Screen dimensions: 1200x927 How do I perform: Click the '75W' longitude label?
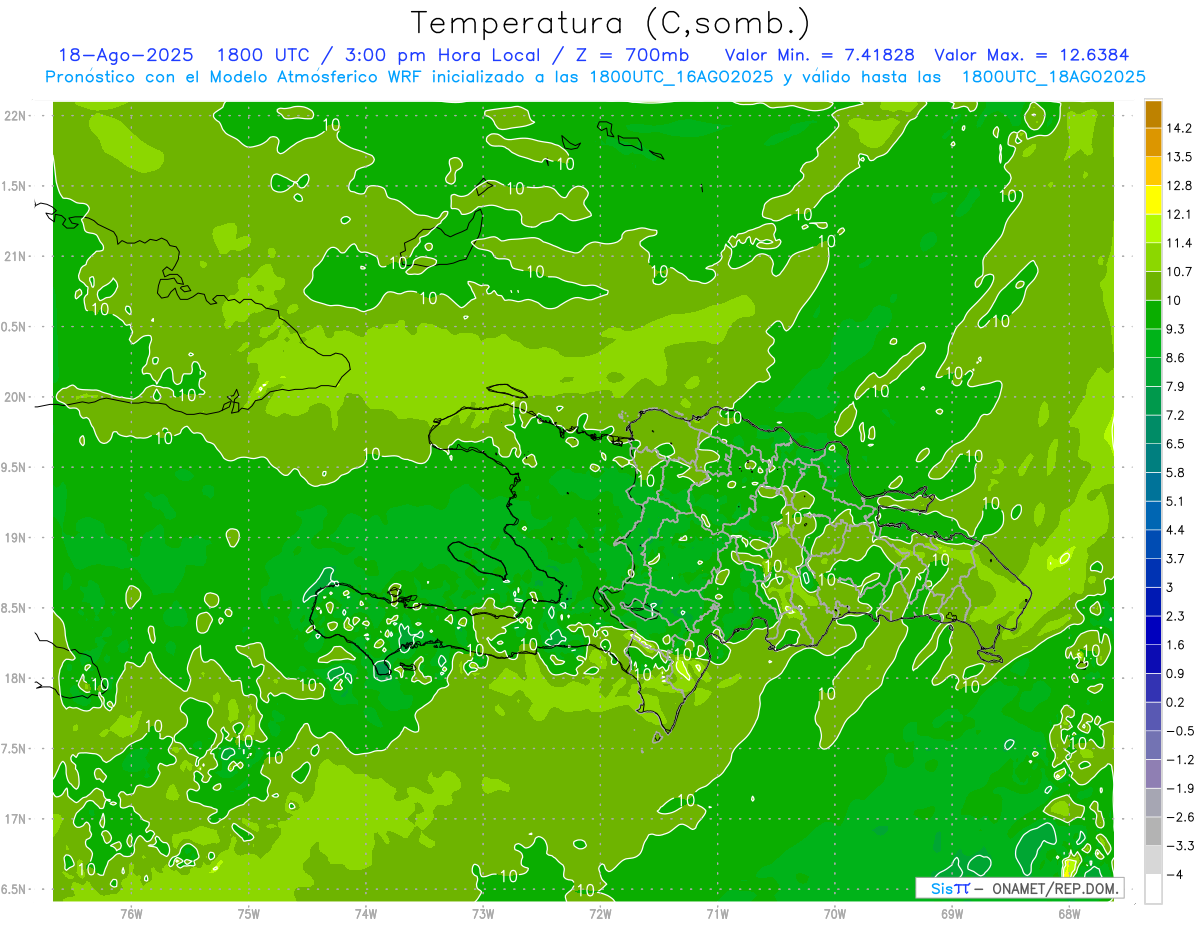(248, 913)
